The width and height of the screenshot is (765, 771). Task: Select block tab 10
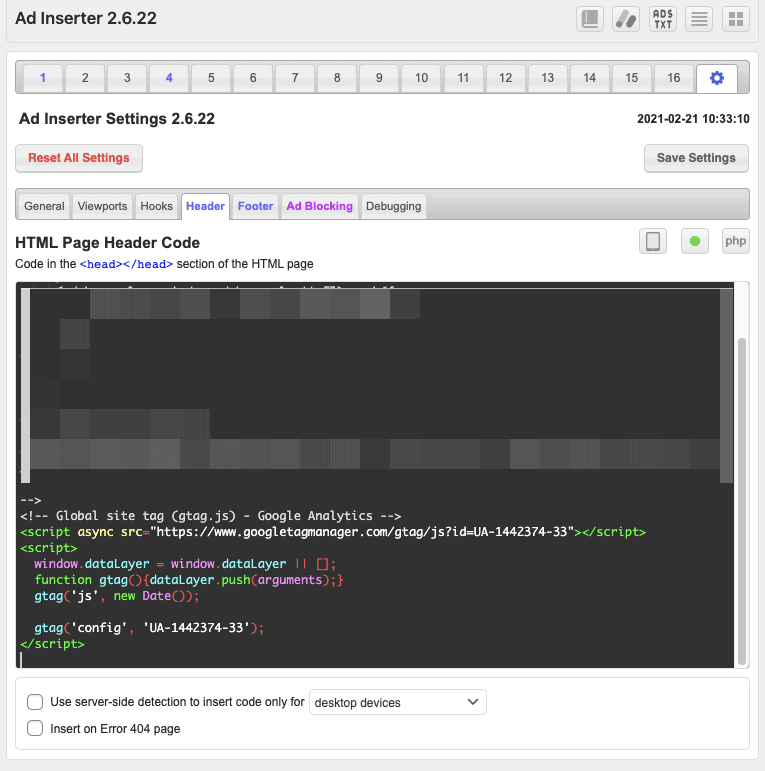pyautogui.click(x=421, y=78)
